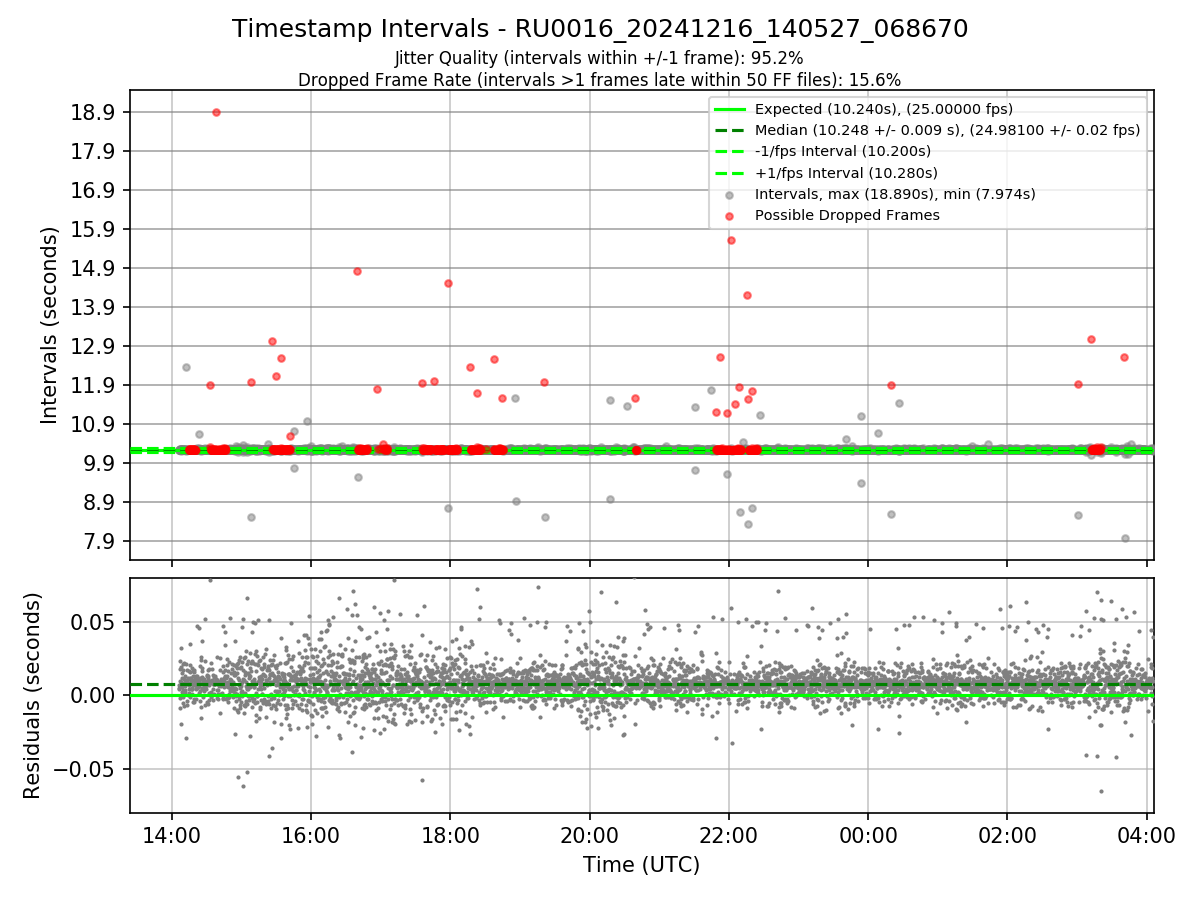Click the '22:00' x-axis tick label
1200x900 pixels.
tap(728, 835)
